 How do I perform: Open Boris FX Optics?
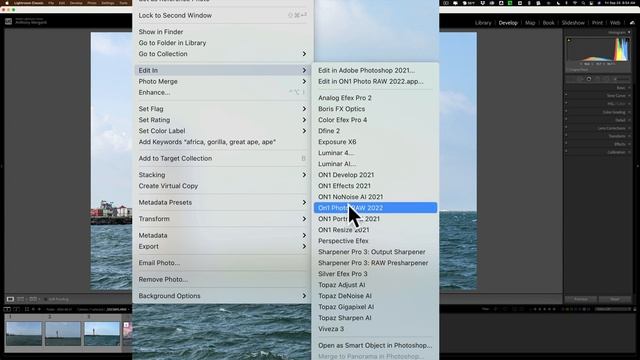click(x=341, y=109)
